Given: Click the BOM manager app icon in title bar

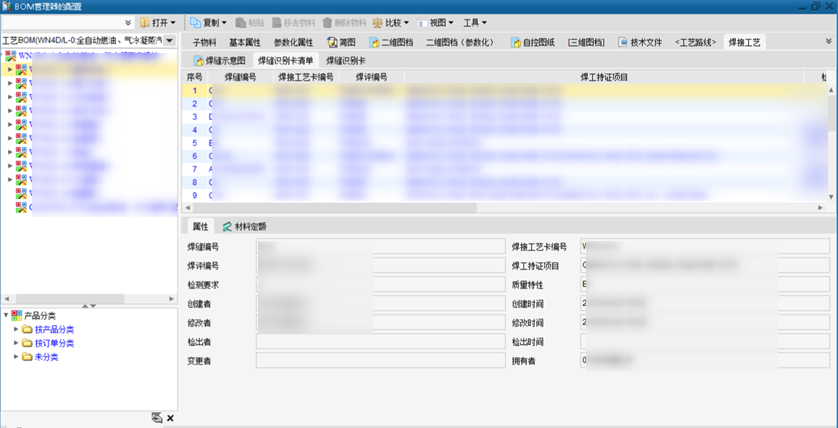Looking at the screenshot, I should (7, 6).
